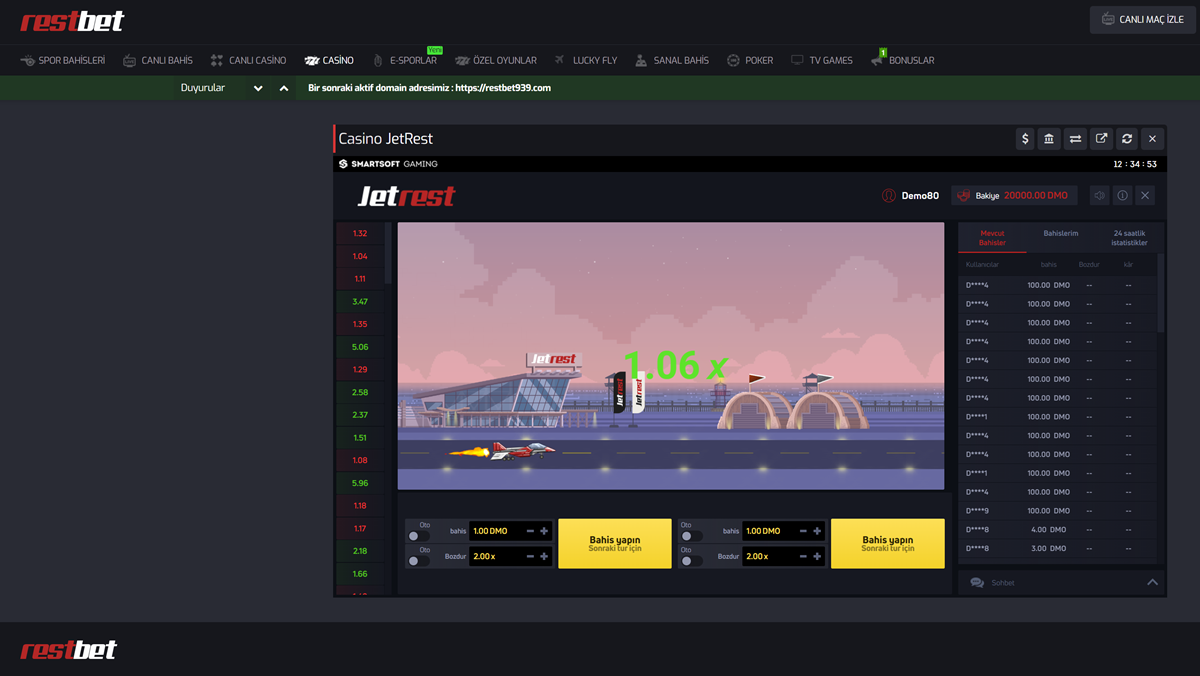The width and height of the screenshot is (1200, 676).
Task: Click first yellow Bahis yapın button
Action: 615,543
